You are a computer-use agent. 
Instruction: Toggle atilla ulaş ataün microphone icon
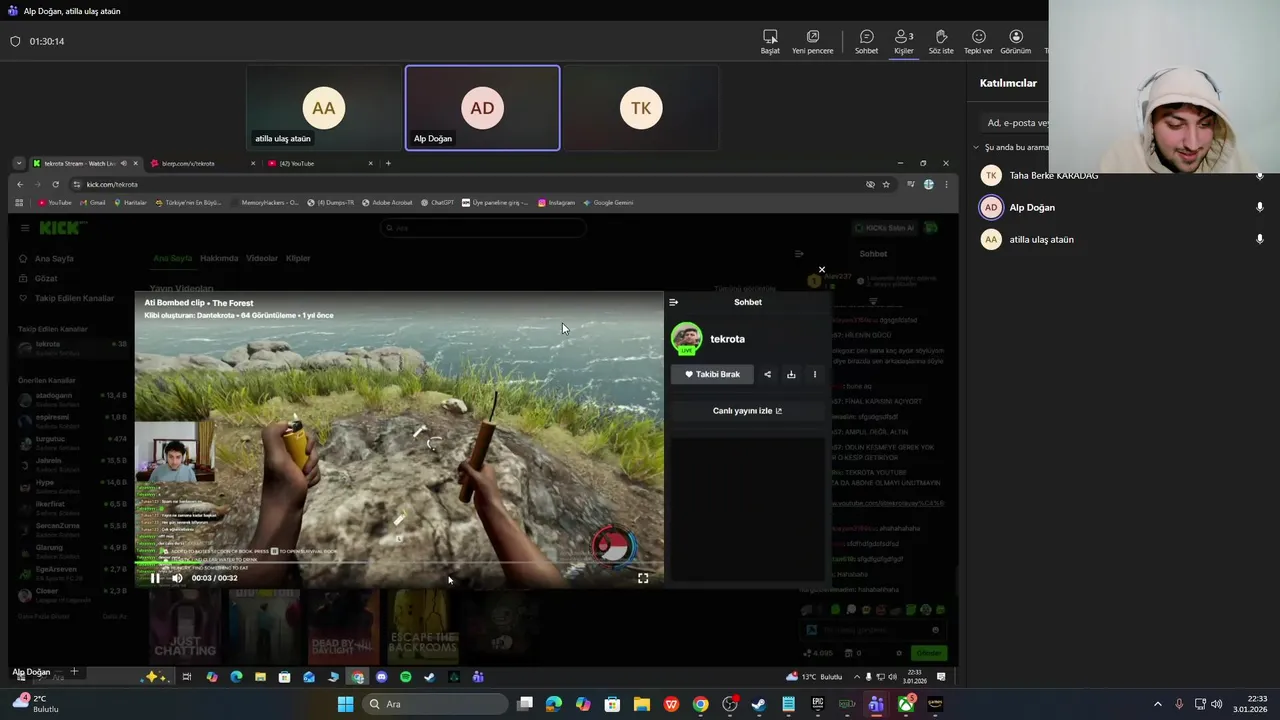click(x=1260, y=239)
